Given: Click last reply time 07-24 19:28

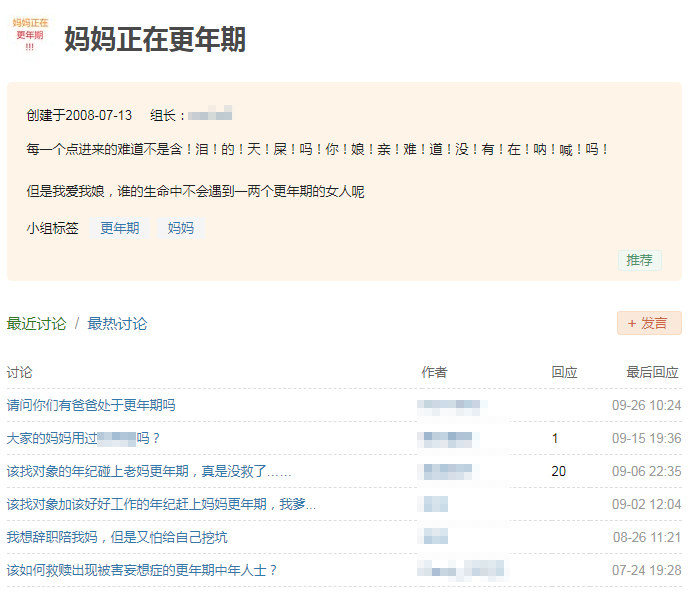Looking at the screenshot, I should [x=647, y=570].
